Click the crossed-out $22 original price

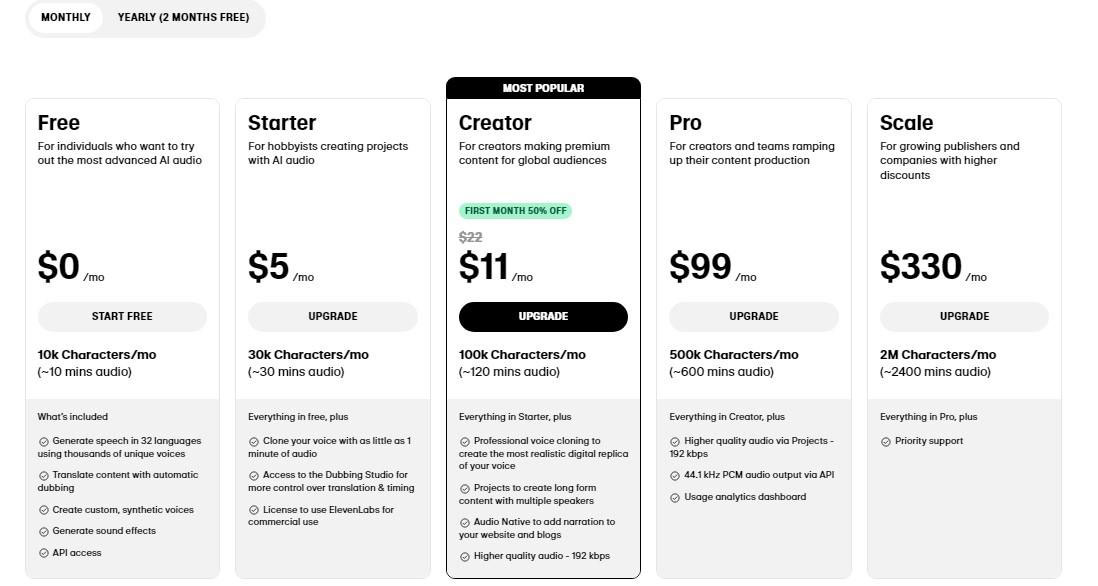(x=470, y=237)
